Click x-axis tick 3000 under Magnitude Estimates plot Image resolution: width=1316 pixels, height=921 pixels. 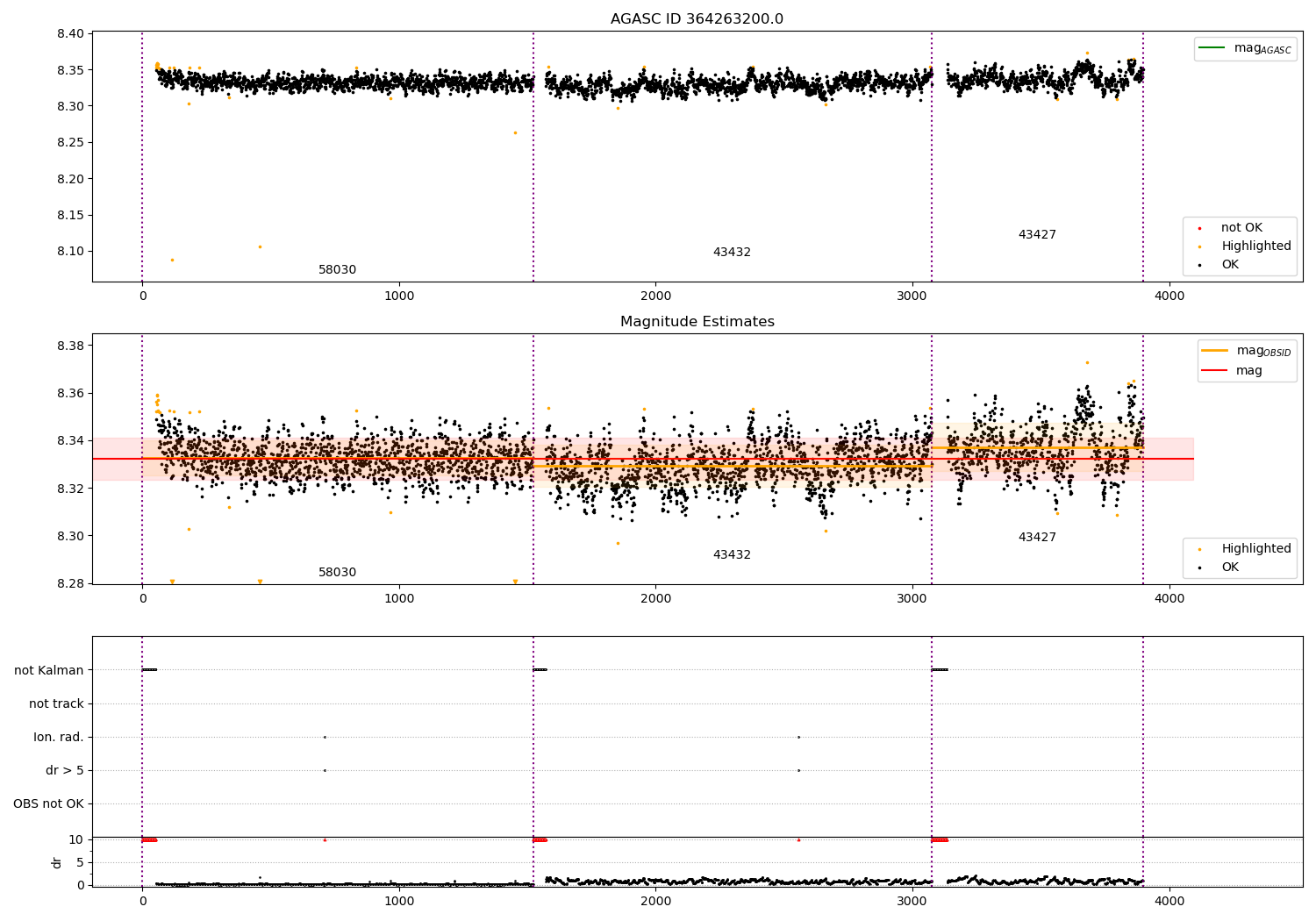click(912, 599)
